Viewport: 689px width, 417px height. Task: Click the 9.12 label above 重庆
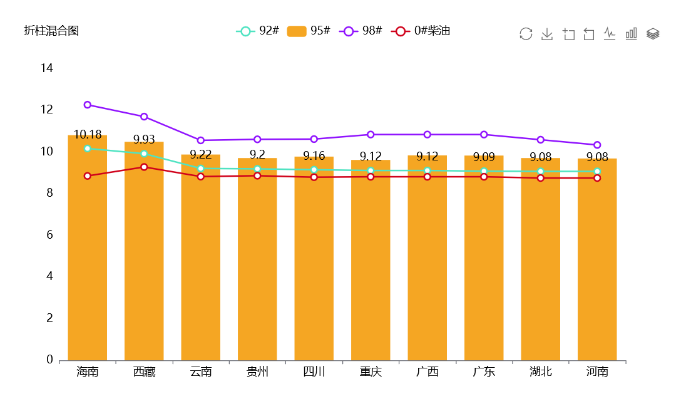[x=370, y=156]
